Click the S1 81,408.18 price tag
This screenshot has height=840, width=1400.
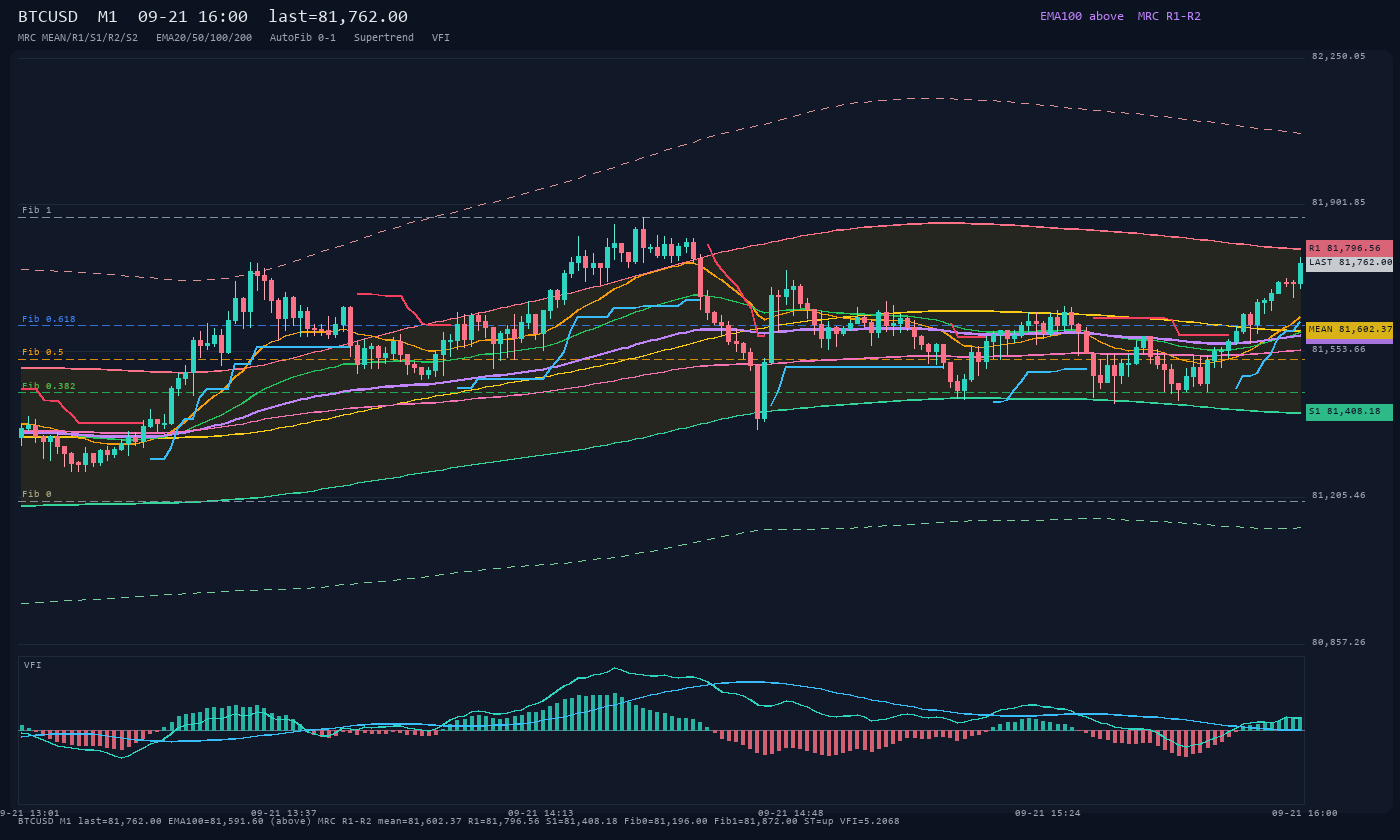pyautogui.click(x=1349, y=412)
